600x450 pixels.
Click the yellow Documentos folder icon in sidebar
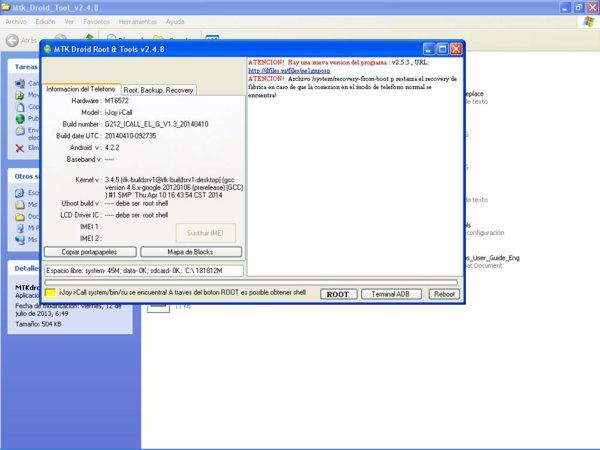20,217
